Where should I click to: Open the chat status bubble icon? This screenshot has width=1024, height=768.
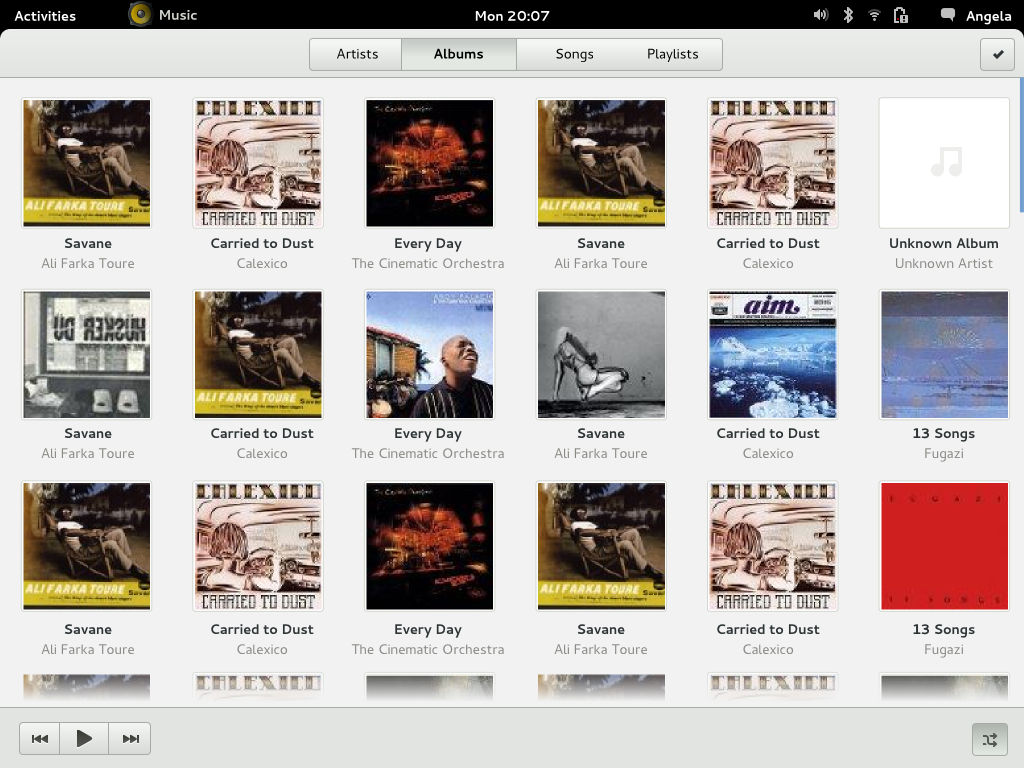click(948, 15)
